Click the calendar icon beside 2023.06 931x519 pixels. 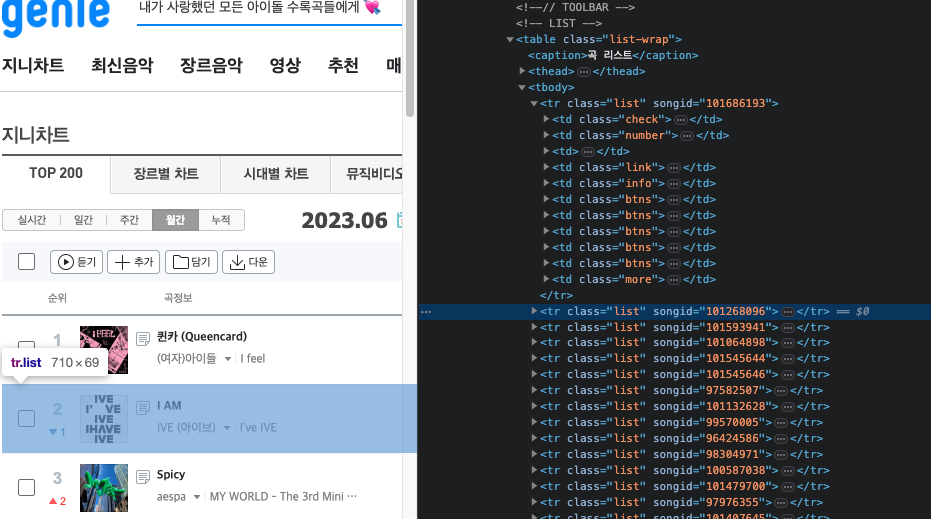pyautogui.click(x=399, y=220)
